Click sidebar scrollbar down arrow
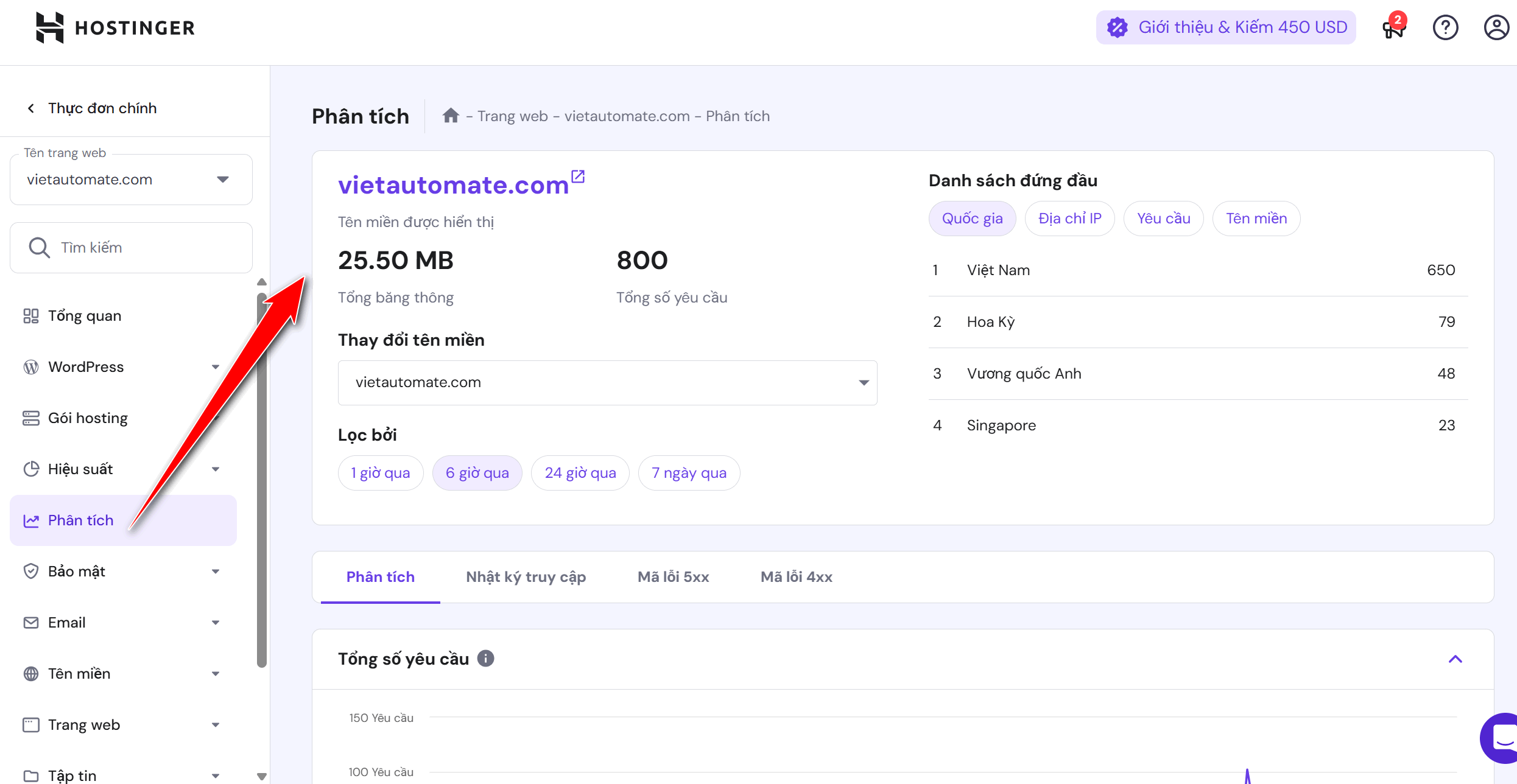The height and width of the screenshot is (784, 1517). click(x=262, y=776)
